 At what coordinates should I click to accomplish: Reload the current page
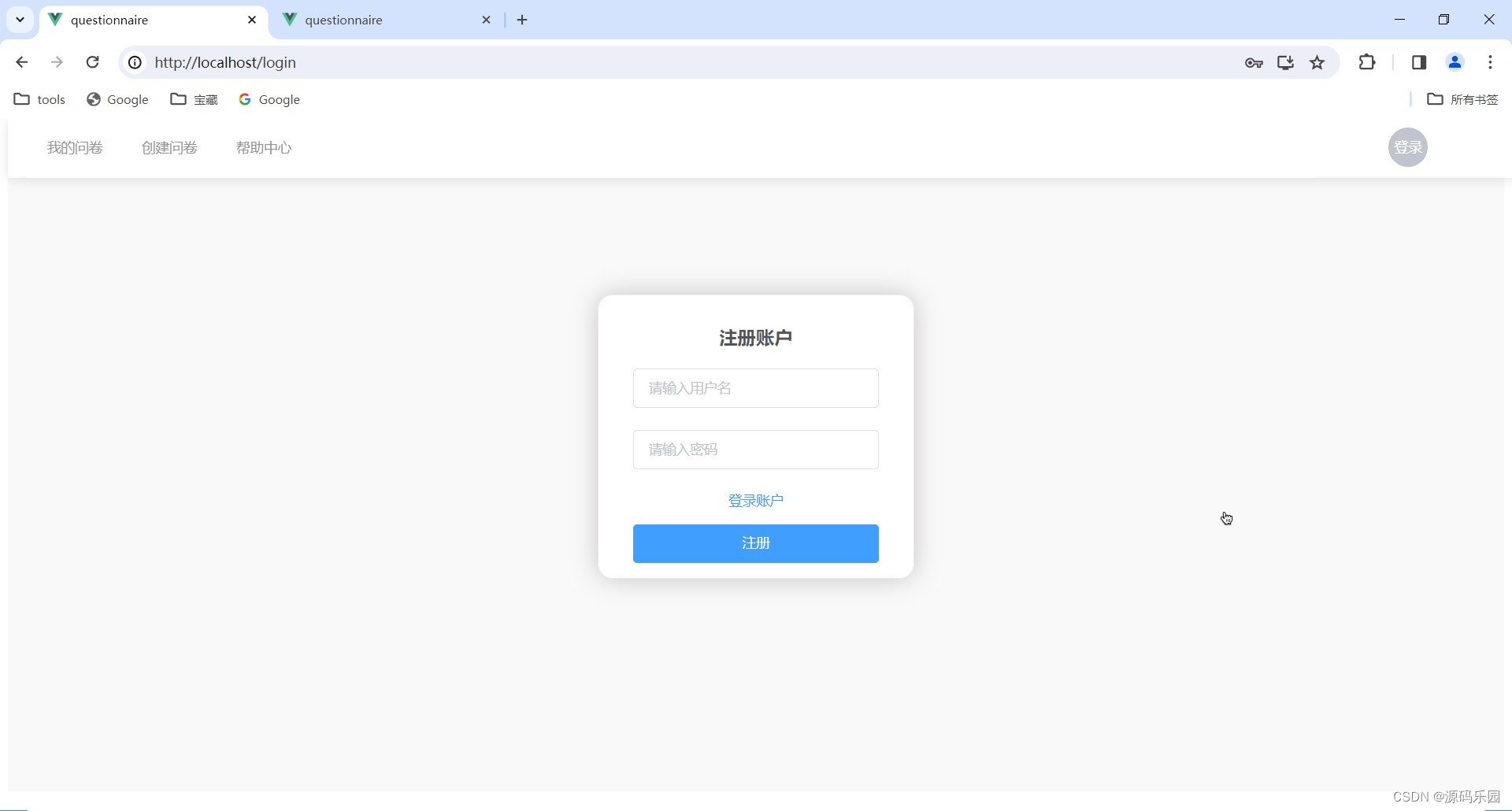click(92, 62)
